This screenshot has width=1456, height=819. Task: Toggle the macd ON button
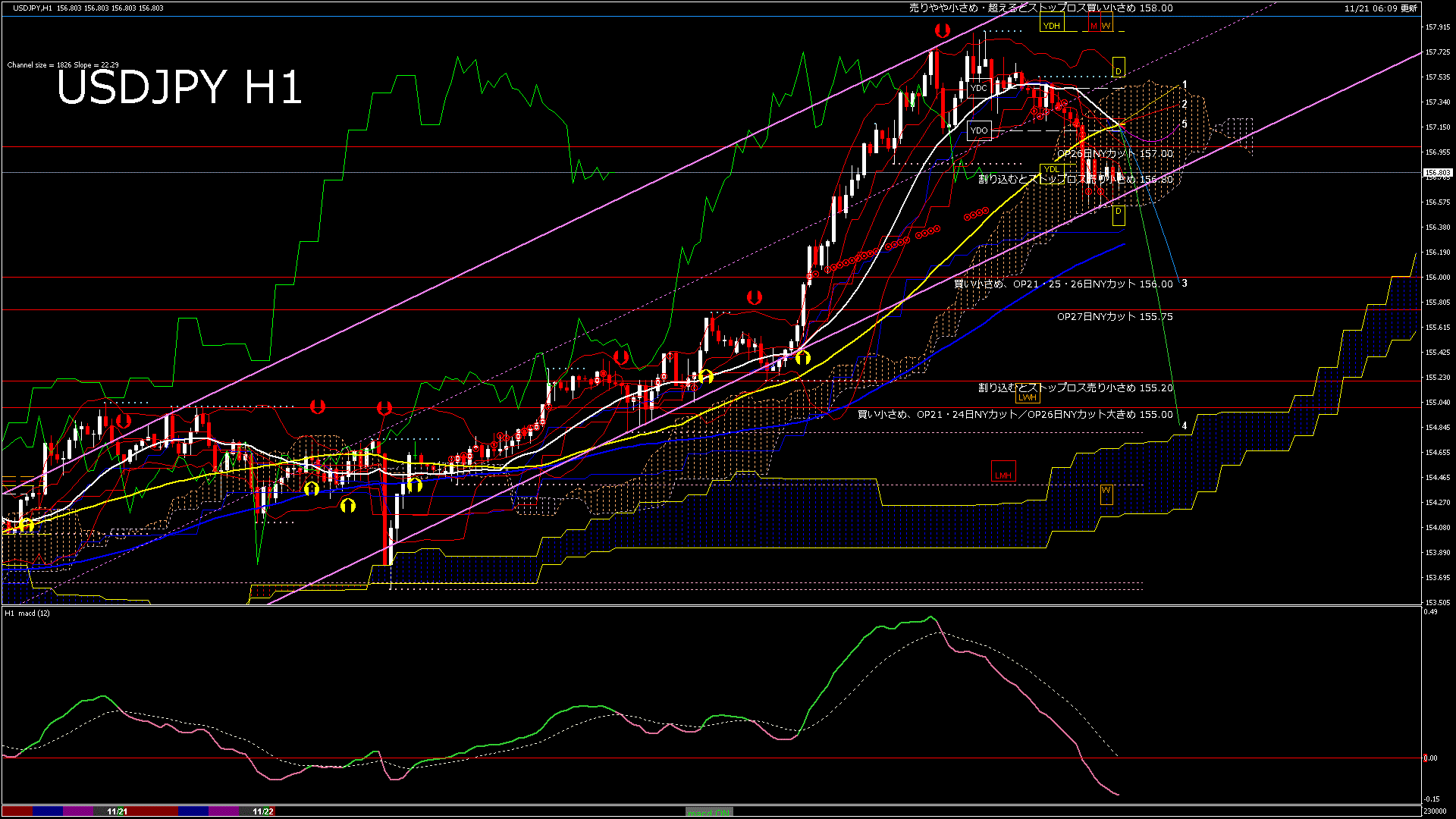(x=709, y=812)
